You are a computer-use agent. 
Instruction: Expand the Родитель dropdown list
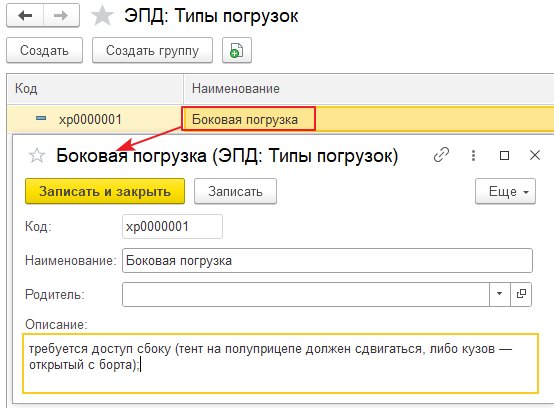[x=500, y=294]
